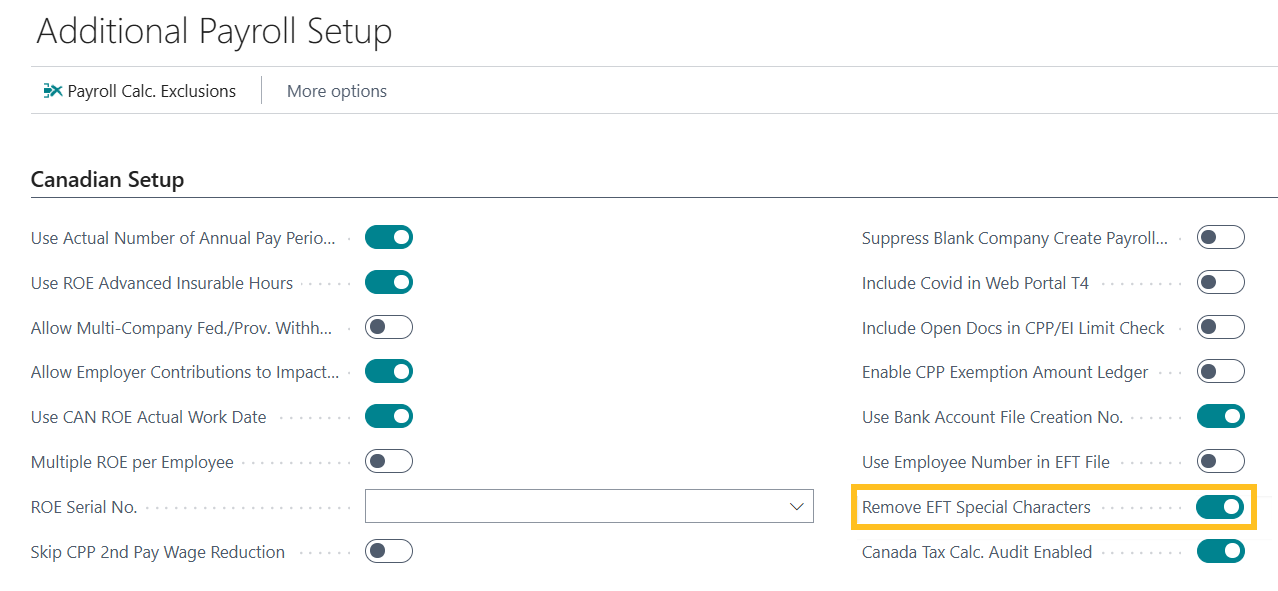Disable Use Bank Account File Creation No.
The width and height of the screenshot is (1278, 591).
1220,417
